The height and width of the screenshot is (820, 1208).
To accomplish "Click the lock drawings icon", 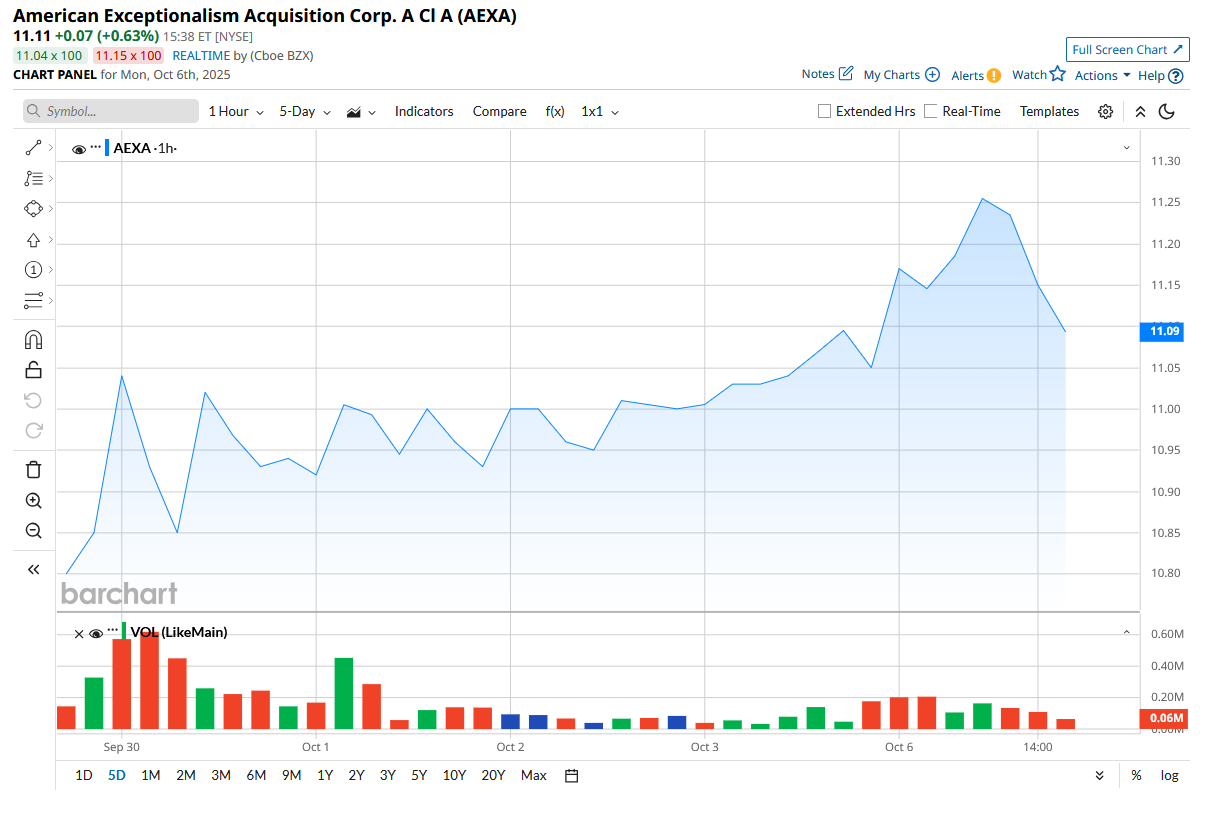I will point(33,370).
